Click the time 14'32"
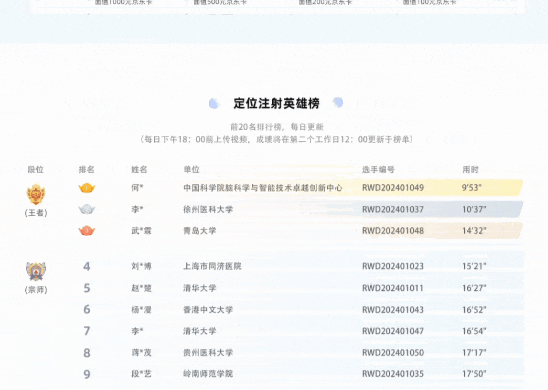The width and height of the screenshot is (548, 390). click(474, 231)
